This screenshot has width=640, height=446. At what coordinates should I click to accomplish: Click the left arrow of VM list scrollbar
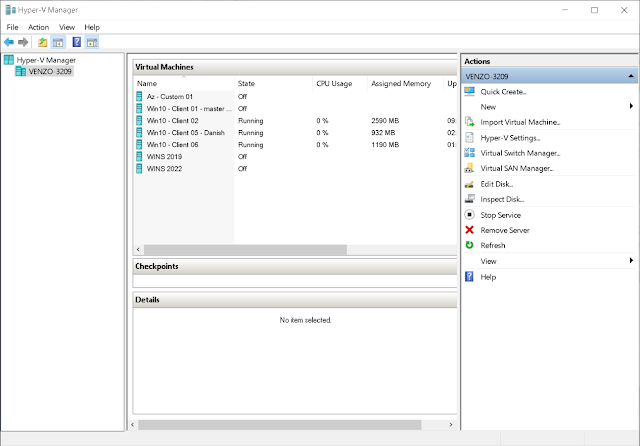[138, 249]
